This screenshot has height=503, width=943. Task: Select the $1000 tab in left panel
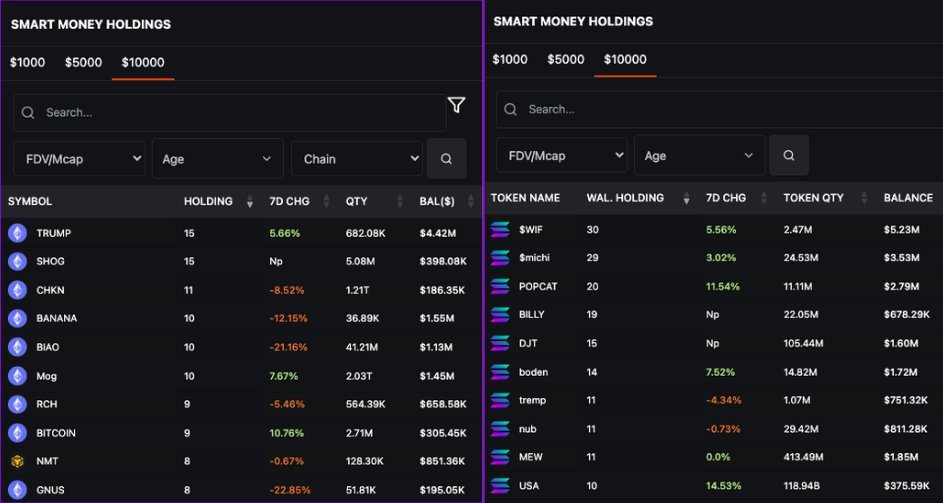click(28, 63)
